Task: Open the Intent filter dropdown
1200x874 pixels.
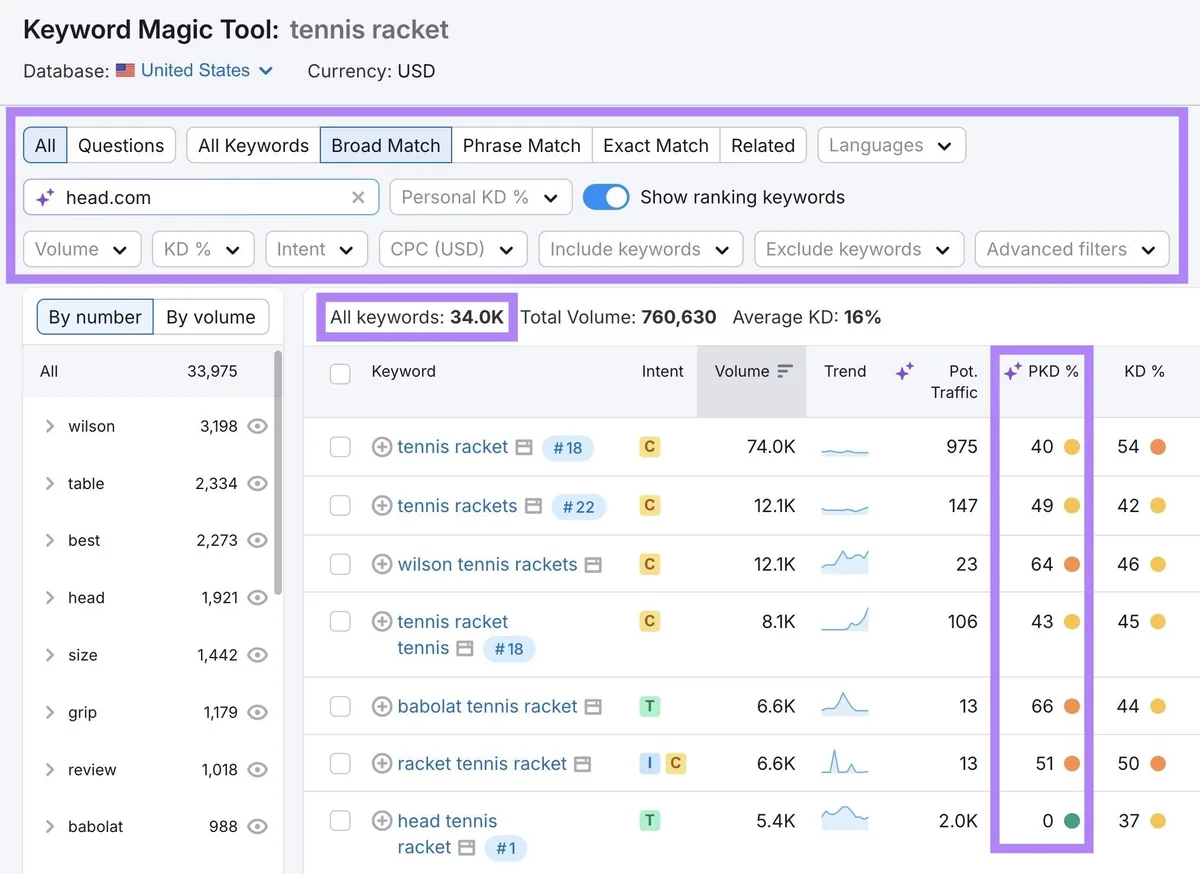Action: pos(316,249)
